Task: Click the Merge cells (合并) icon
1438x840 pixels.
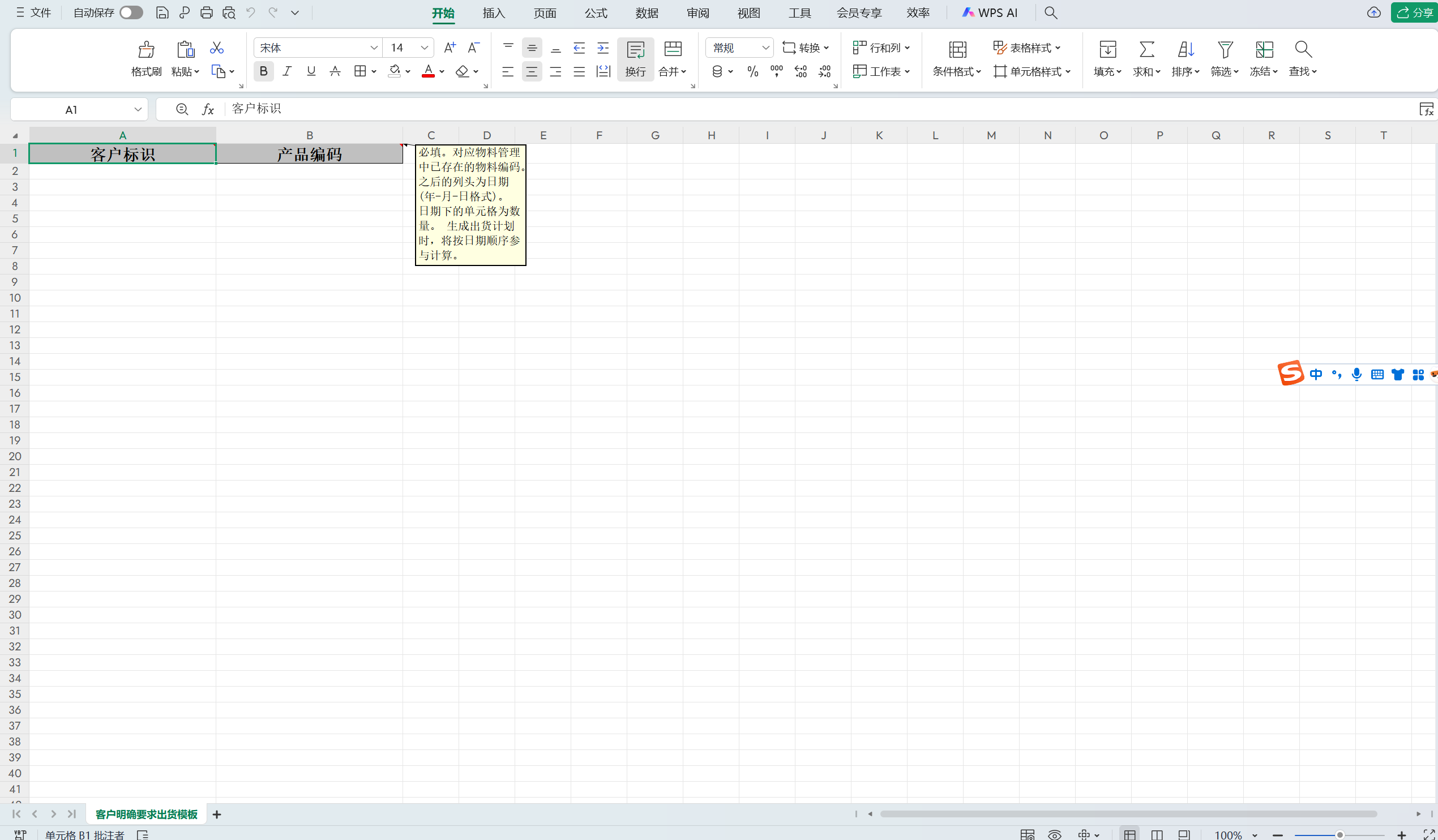Action: point(673,50)
